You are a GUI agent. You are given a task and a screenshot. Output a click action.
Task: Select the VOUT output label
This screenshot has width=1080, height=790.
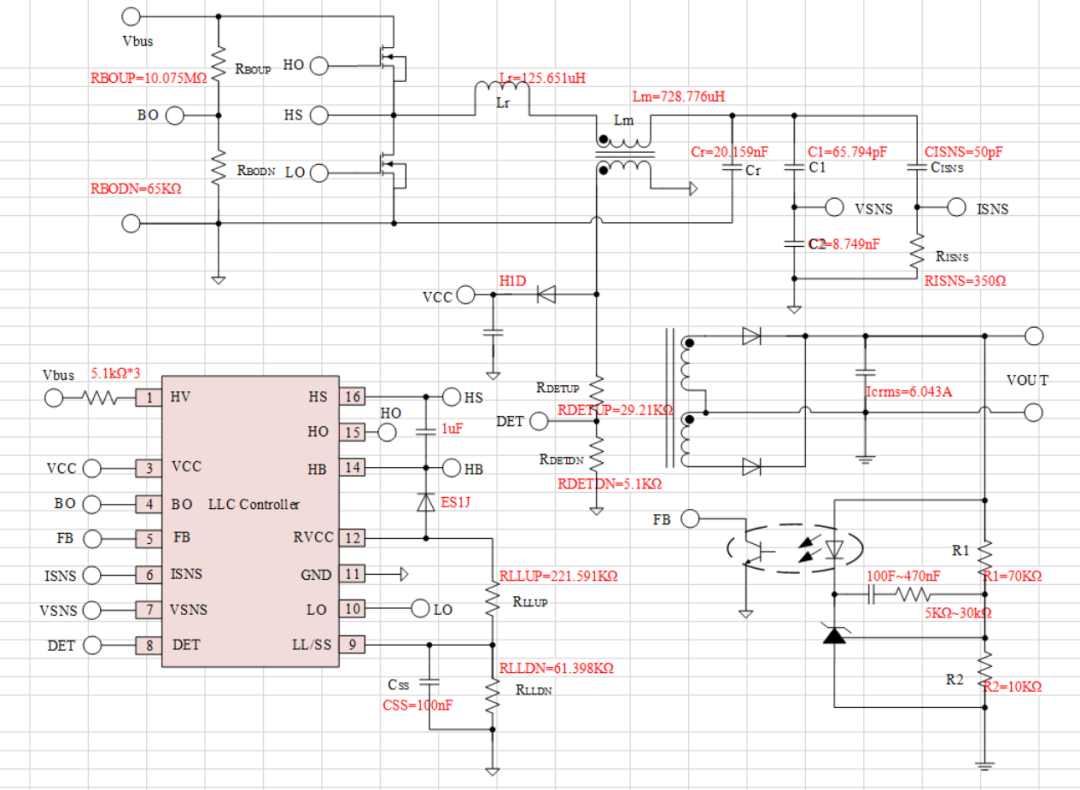tap(1028, 380)
